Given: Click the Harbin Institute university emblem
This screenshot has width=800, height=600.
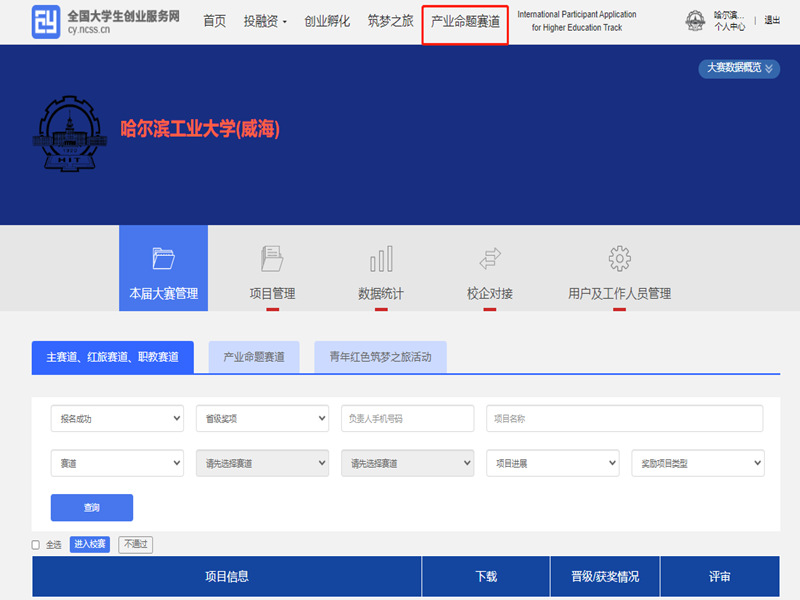Looking at the screenshot, I should pos(68,131).
